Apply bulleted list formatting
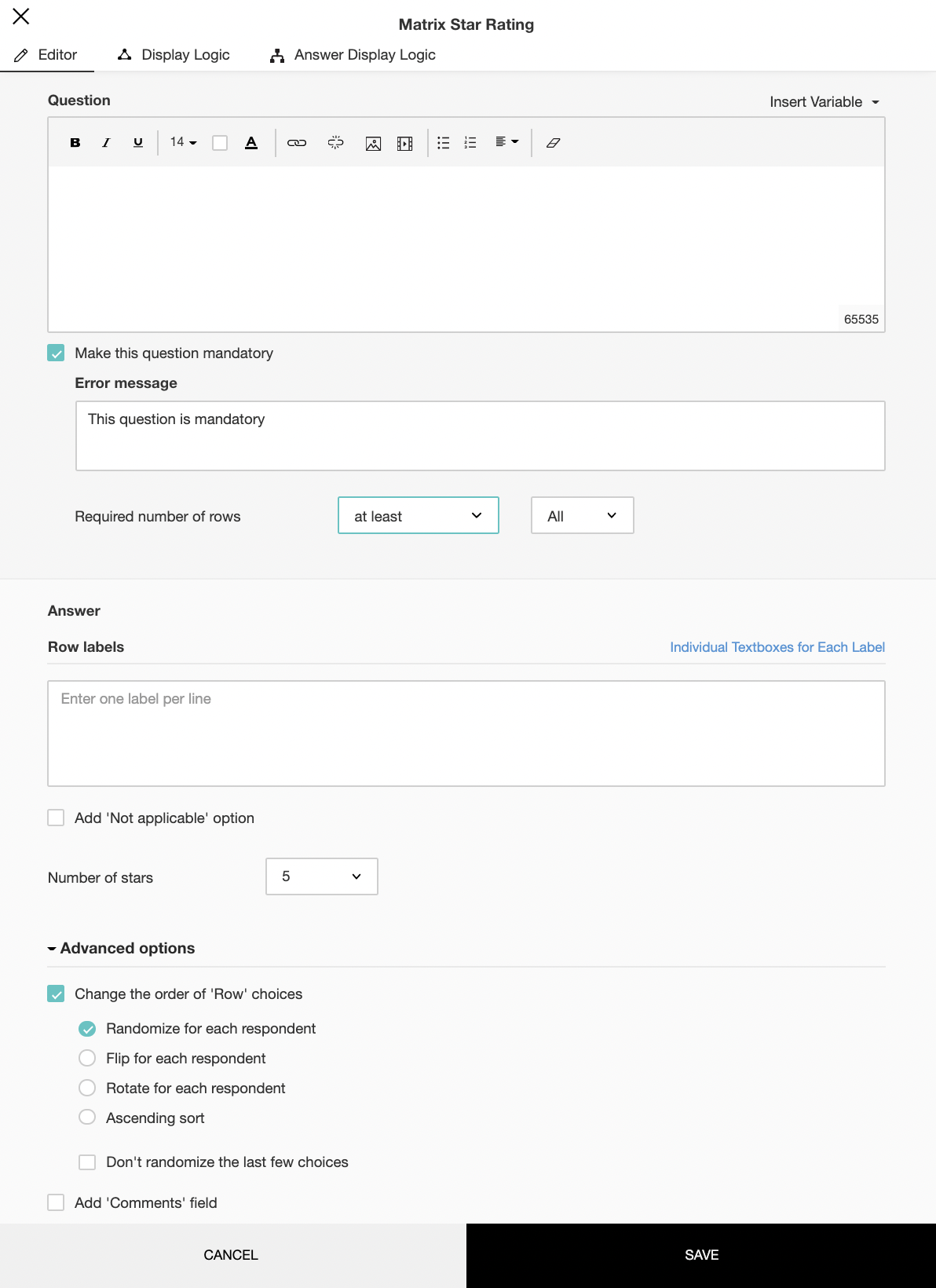Screen dimensions: 936x1288 tap(444, 143)
